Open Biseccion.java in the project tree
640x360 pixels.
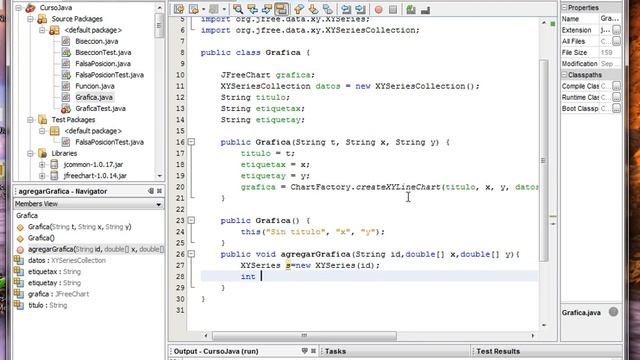click(96, 41)
